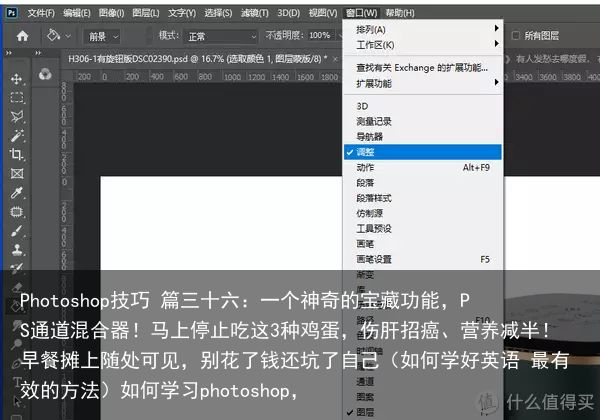Image resolution: width=600 pixels, height=420 pixels.
Task: Choose 画笔 menu entry
Action: click(x=422, y=244)
